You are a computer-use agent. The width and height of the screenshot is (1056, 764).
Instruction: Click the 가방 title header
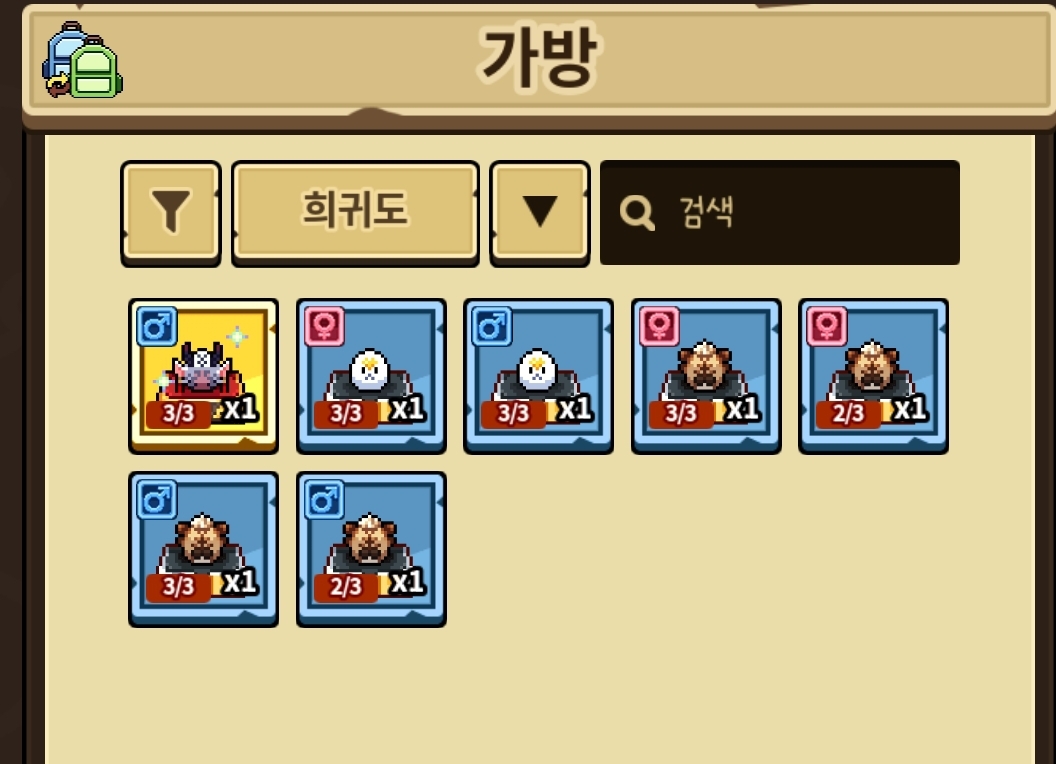[538, 57]
